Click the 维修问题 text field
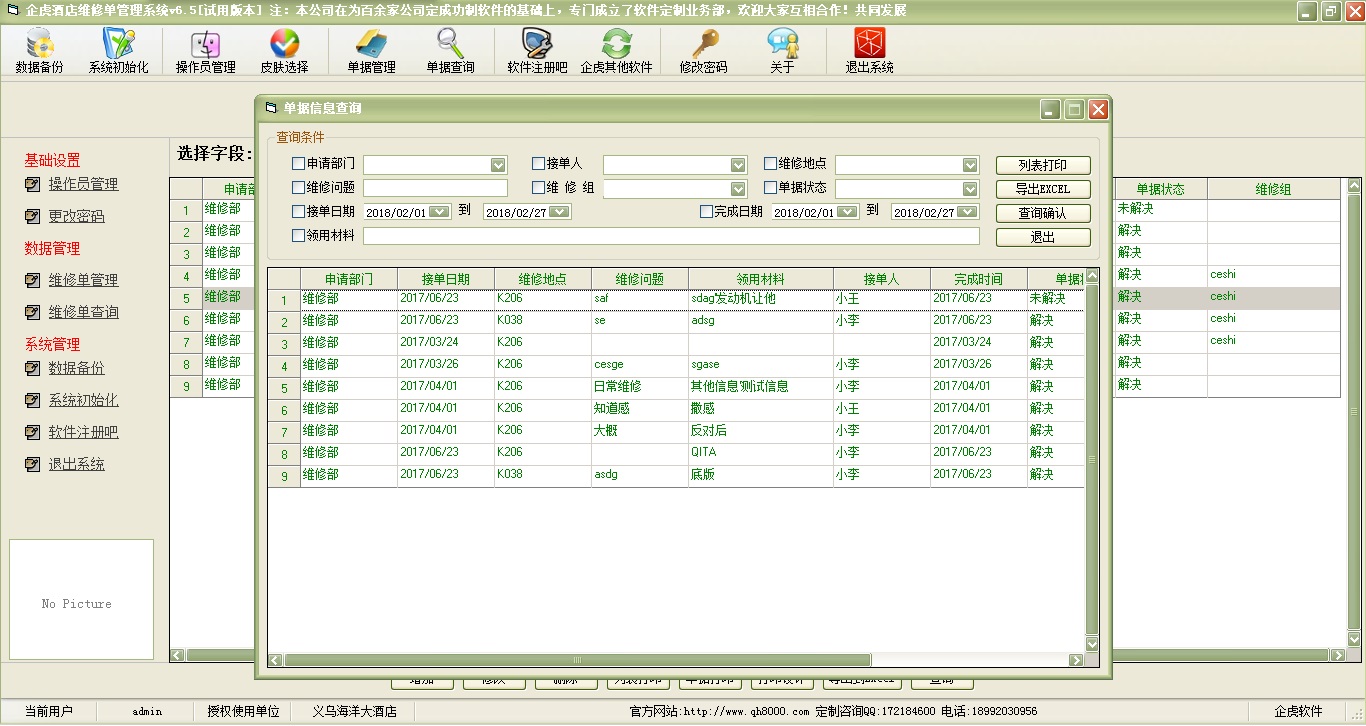Image resolution: width=1366 pixels, height=726 pixels. 435,188
